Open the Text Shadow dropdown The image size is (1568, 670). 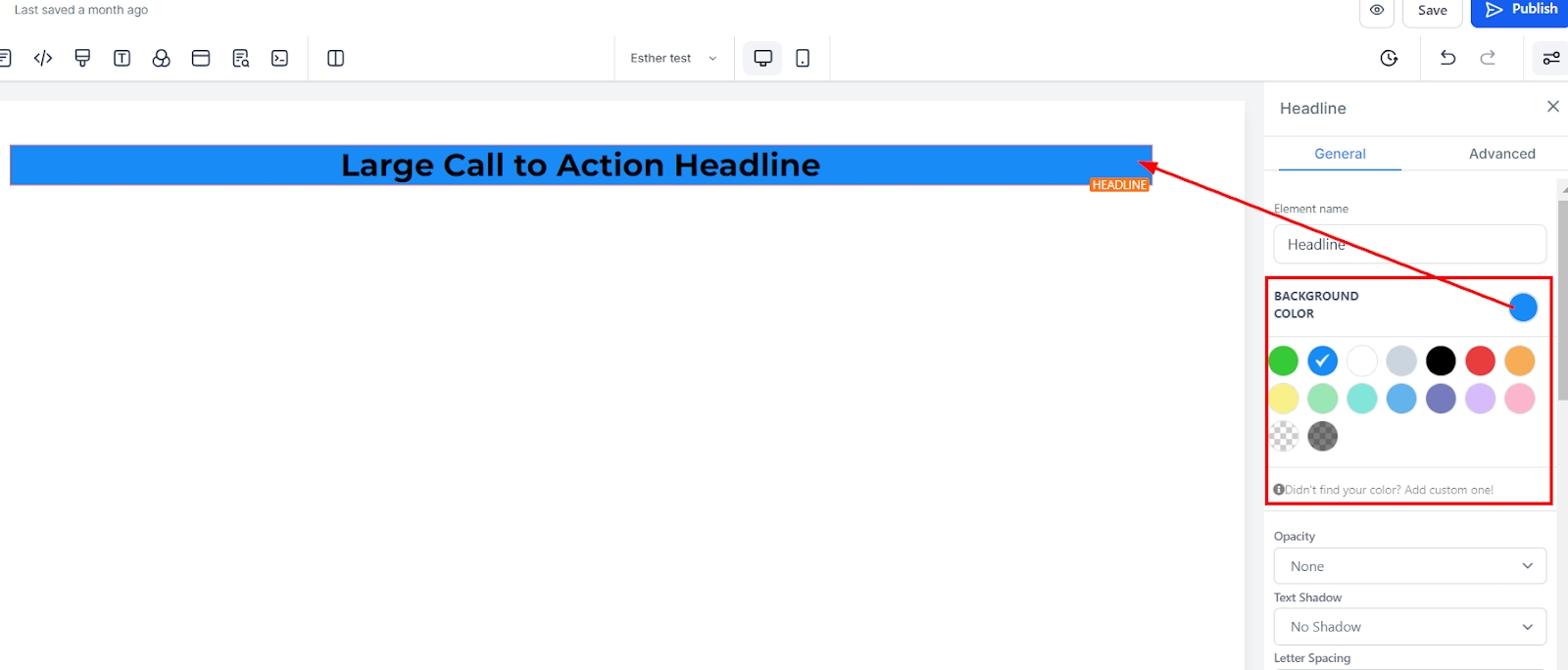point(1409,627)
